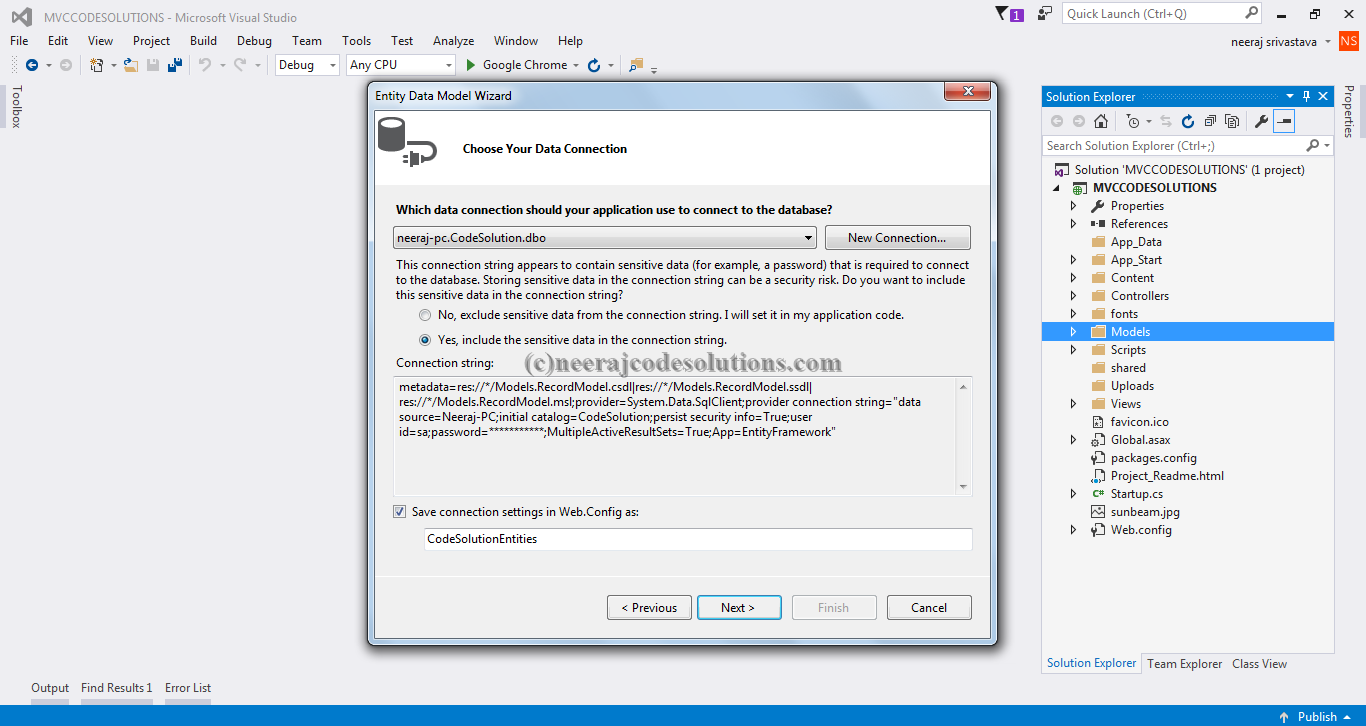Screen dimensions: 1366x726
Task: Click Next in the wizard
Action: pyautogui.click(x=739, y=607)
